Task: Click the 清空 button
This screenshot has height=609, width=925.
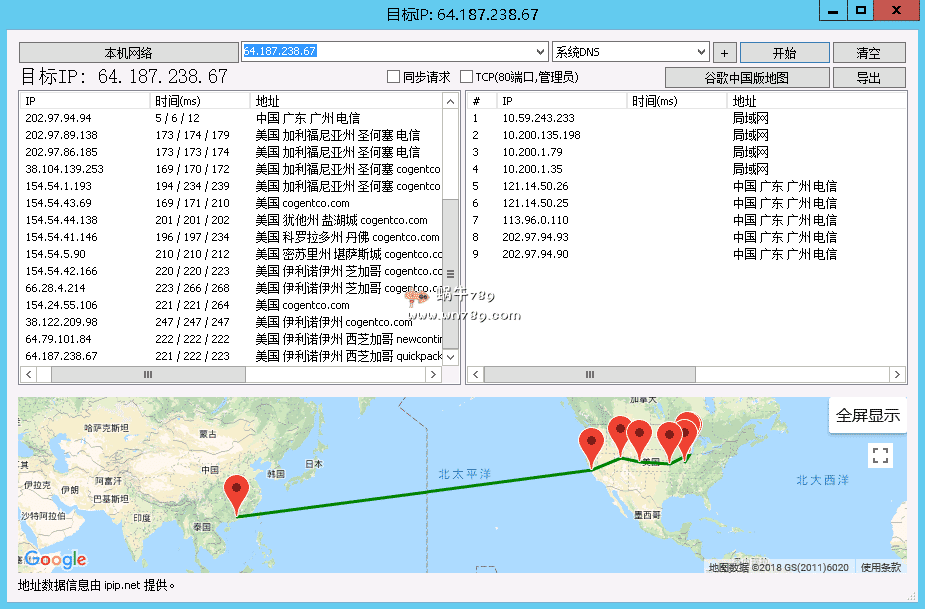Action: pyautogui.click(x=868, y=53)
